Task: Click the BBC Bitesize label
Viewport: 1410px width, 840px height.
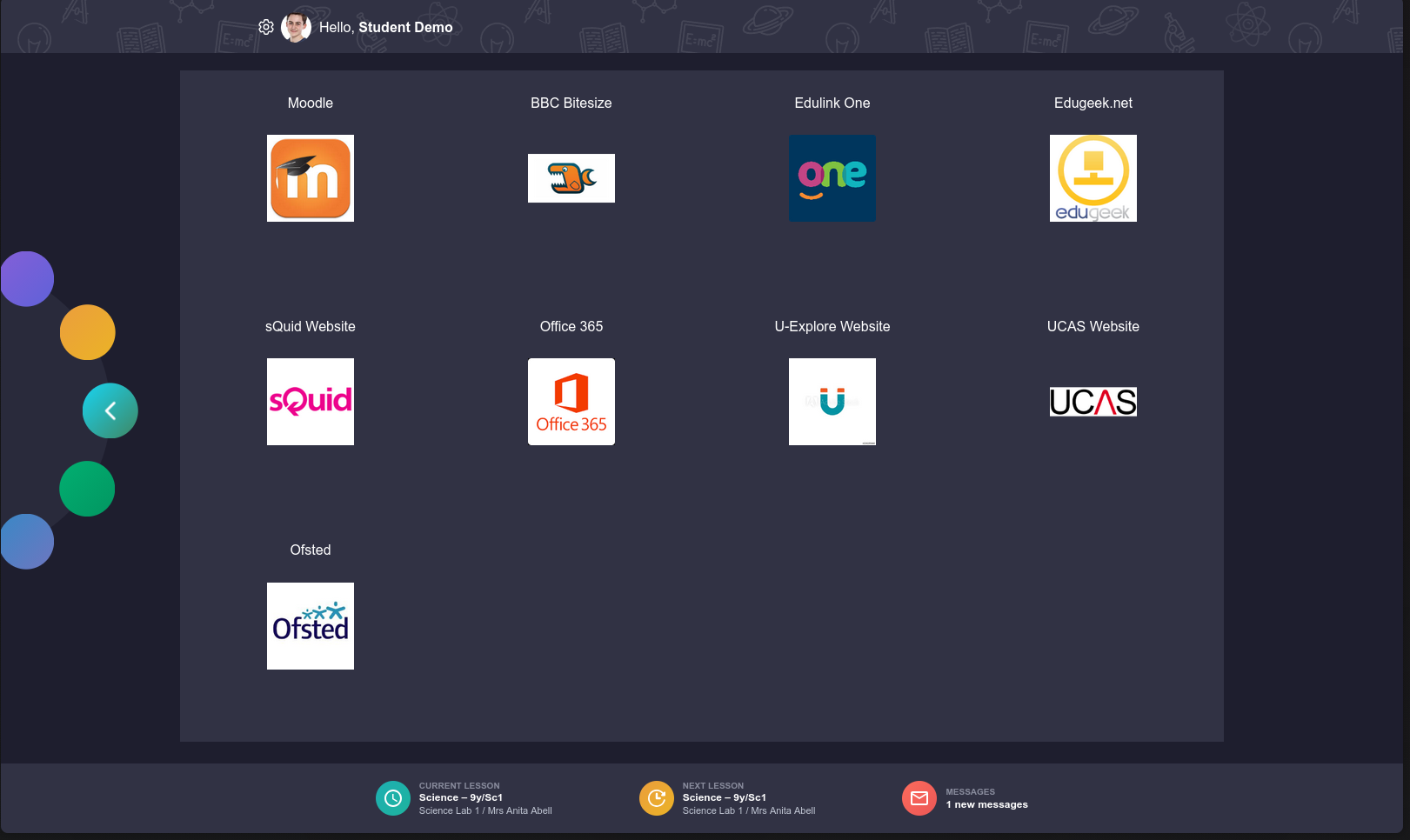Action: [x=571, y=103]
